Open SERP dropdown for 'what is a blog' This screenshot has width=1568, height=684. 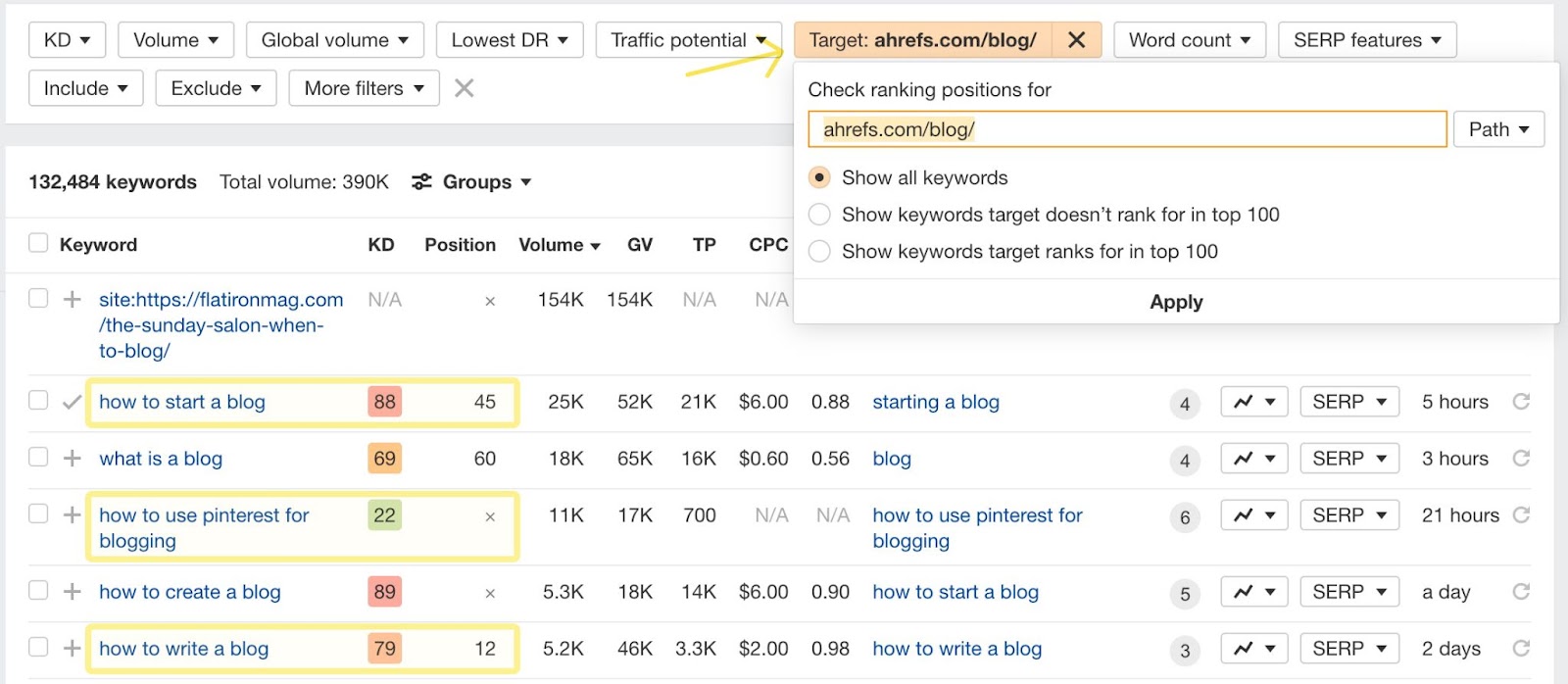click(1349, 459)
